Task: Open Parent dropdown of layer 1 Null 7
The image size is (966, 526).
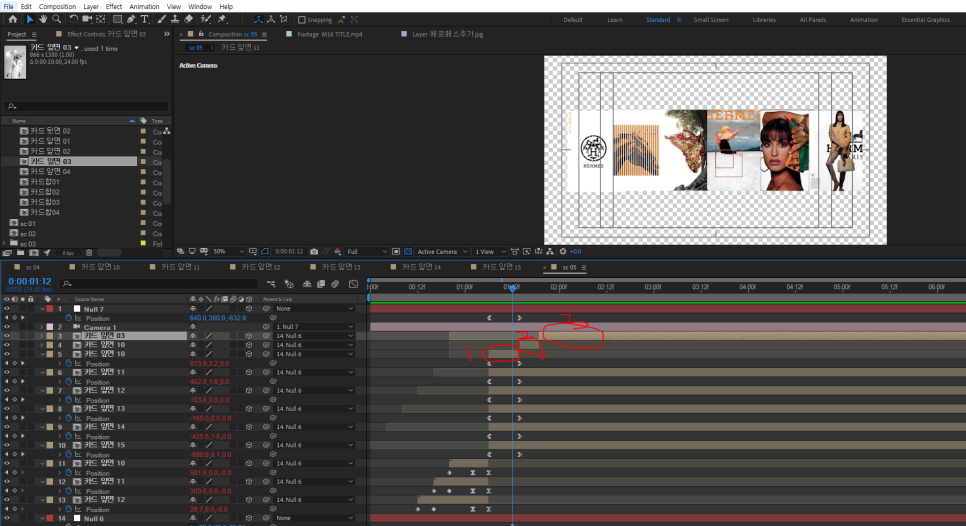Action: [x=314, y=309]
